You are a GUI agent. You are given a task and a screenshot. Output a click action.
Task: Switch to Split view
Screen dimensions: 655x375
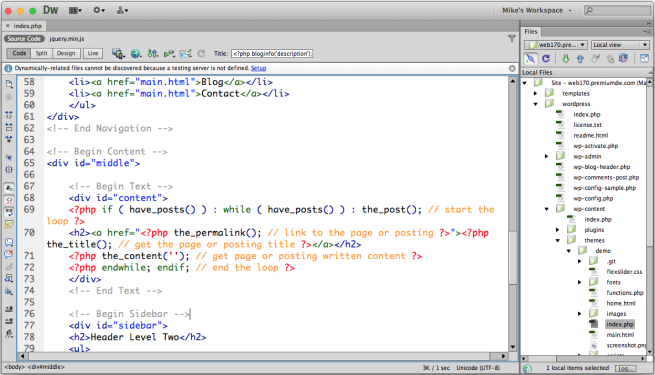pyautogui.click(x=41, y=53)
